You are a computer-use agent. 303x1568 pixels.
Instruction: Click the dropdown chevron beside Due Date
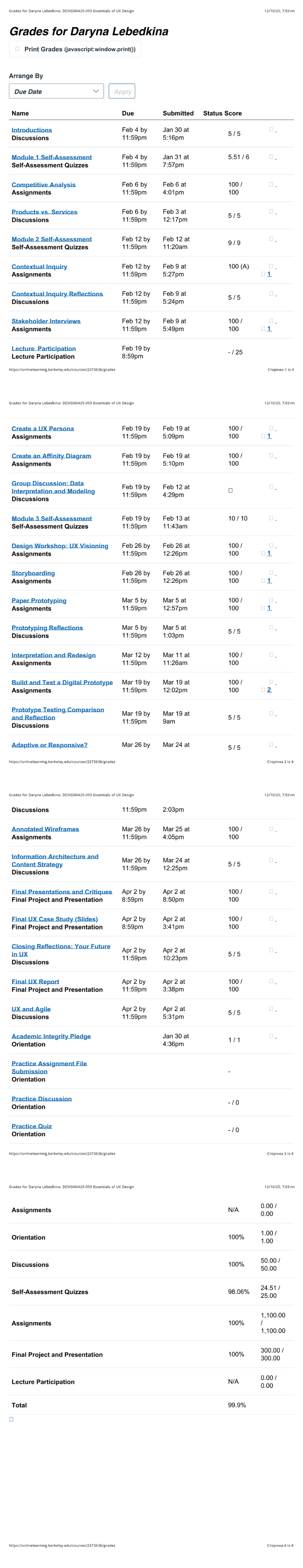tap(95, 91)
